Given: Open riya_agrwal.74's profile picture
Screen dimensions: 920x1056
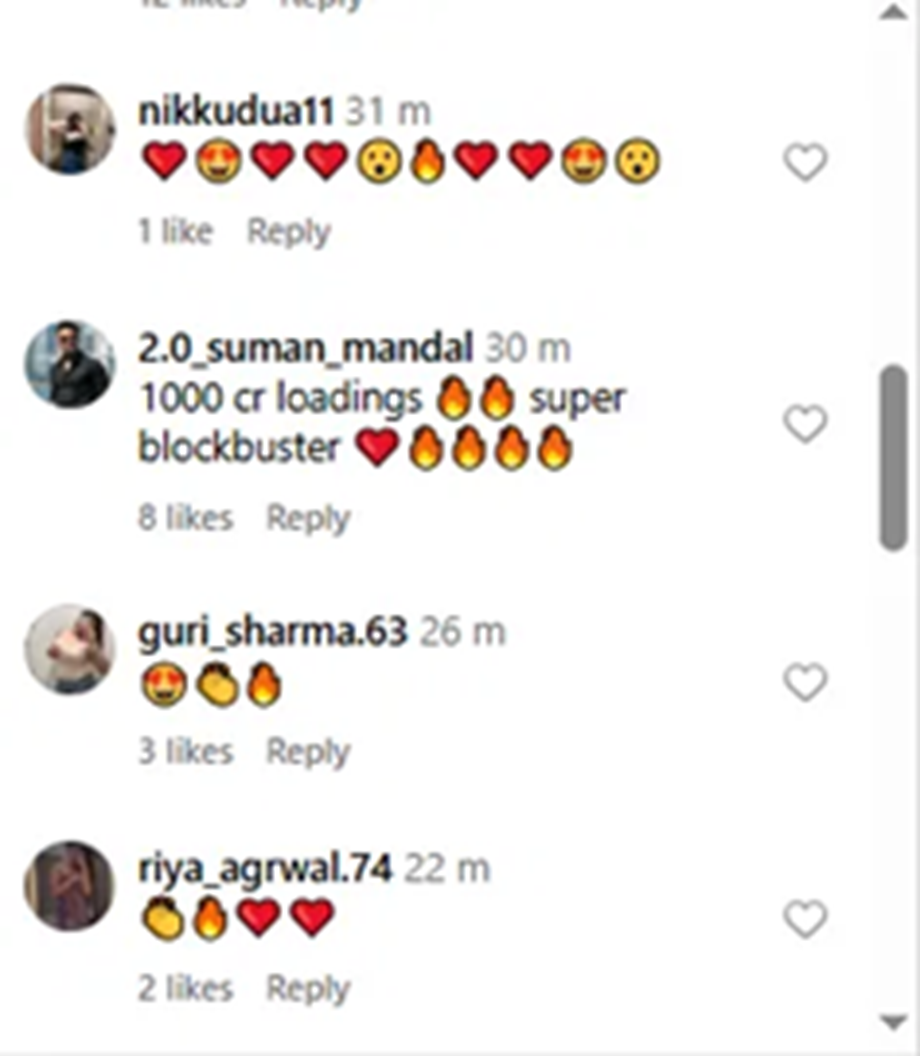Looking at the screenshot, I should (x=70, y=885).
